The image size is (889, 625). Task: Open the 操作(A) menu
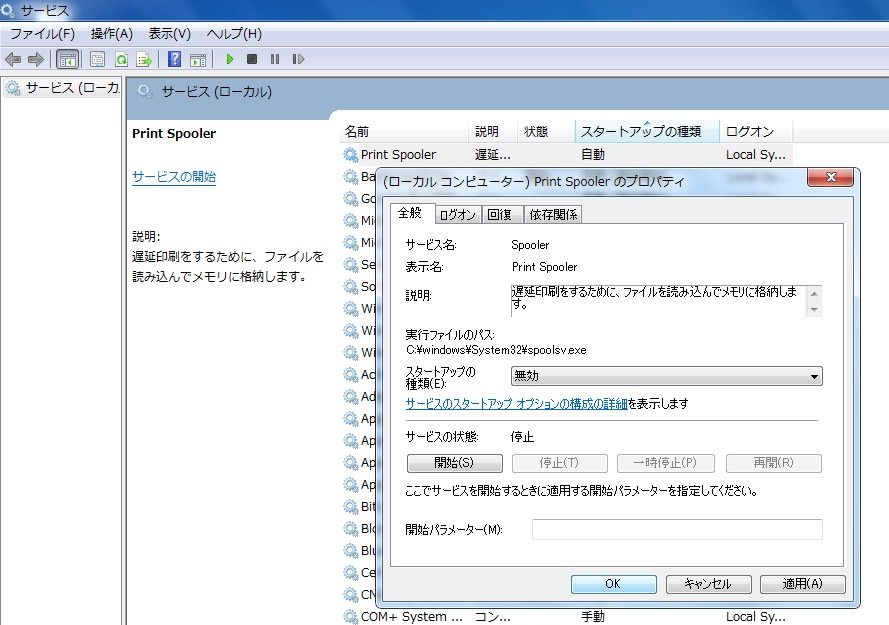[x=111, y=34]
